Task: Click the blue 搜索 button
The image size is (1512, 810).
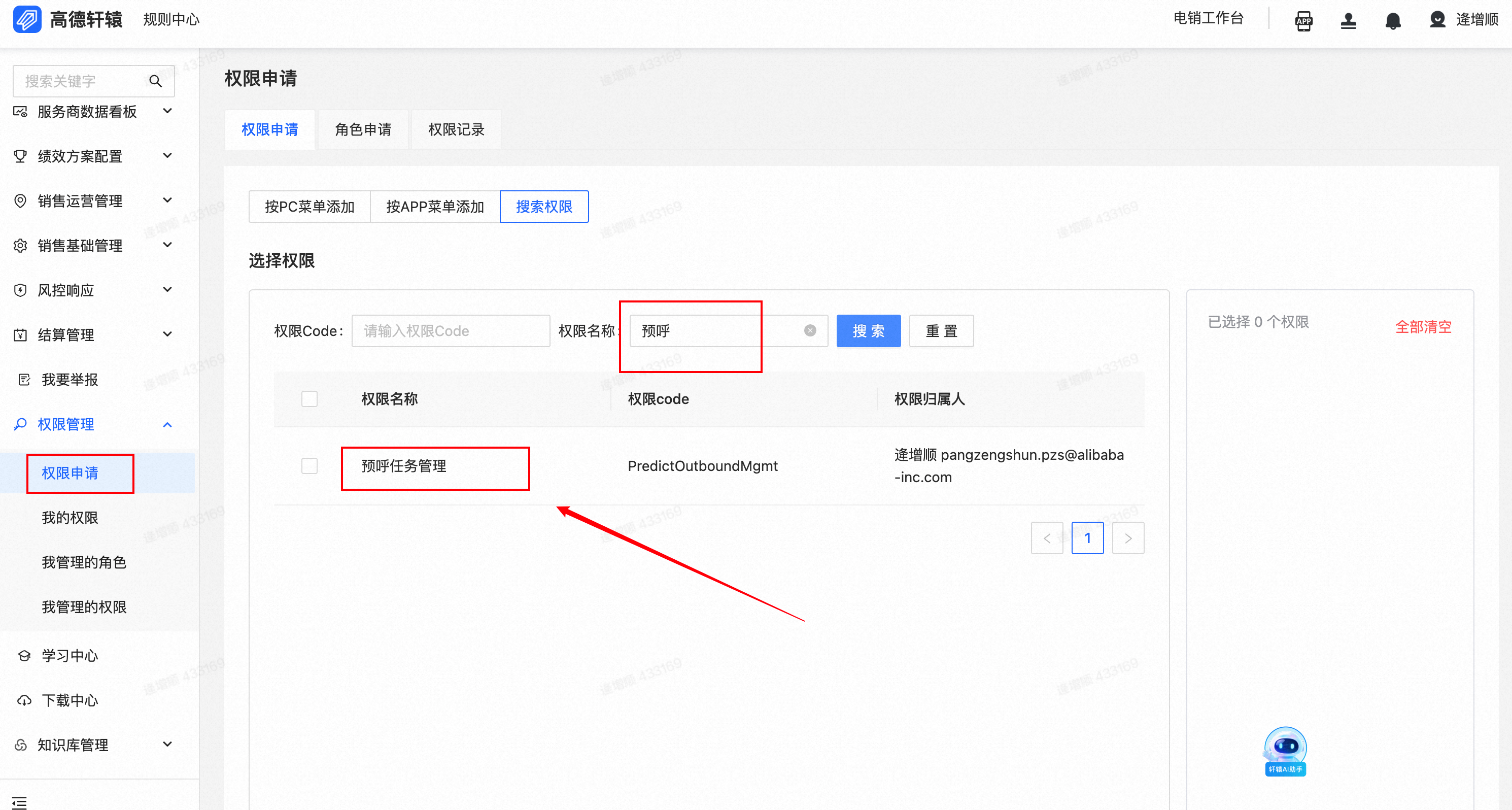Action: (869, 331)
